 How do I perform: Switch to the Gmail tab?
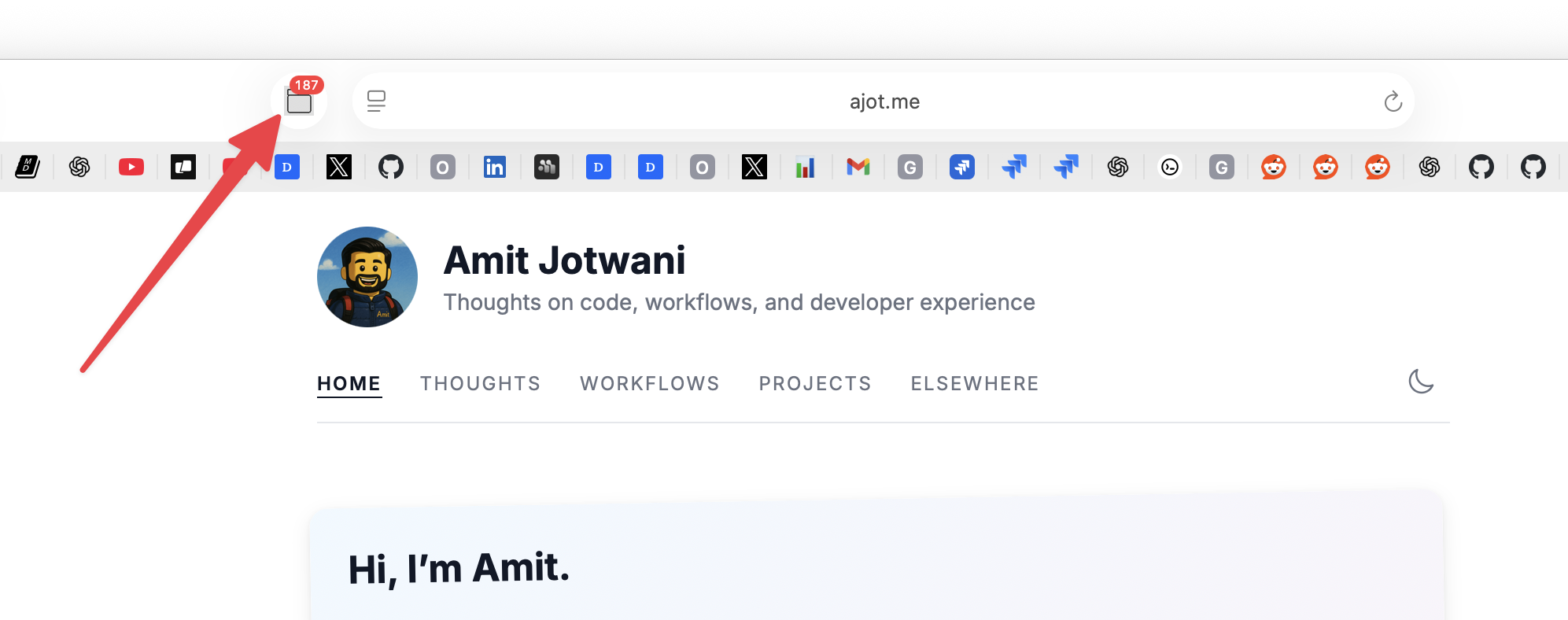[858, 167]
